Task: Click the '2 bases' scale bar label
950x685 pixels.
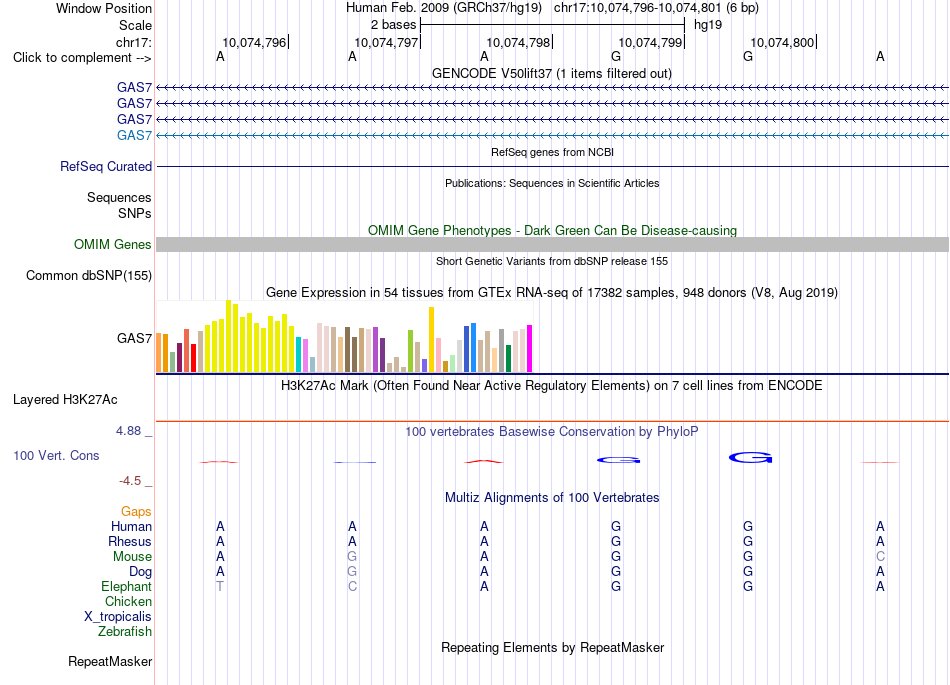Action: 393,25
